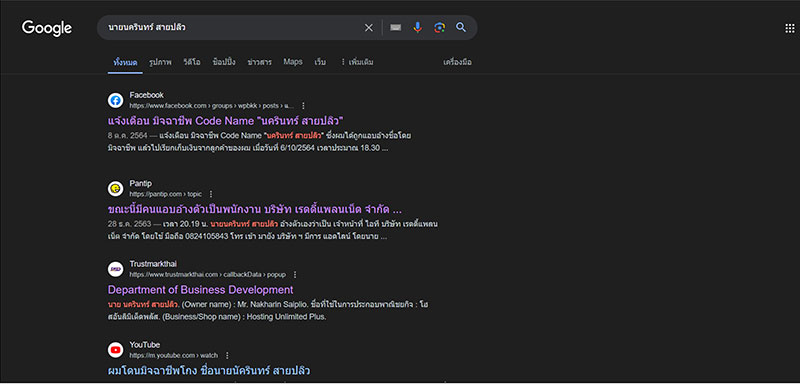Switch to the Maps tab
This screenshot has height=387, width=800.
click(x=293, y=62)
